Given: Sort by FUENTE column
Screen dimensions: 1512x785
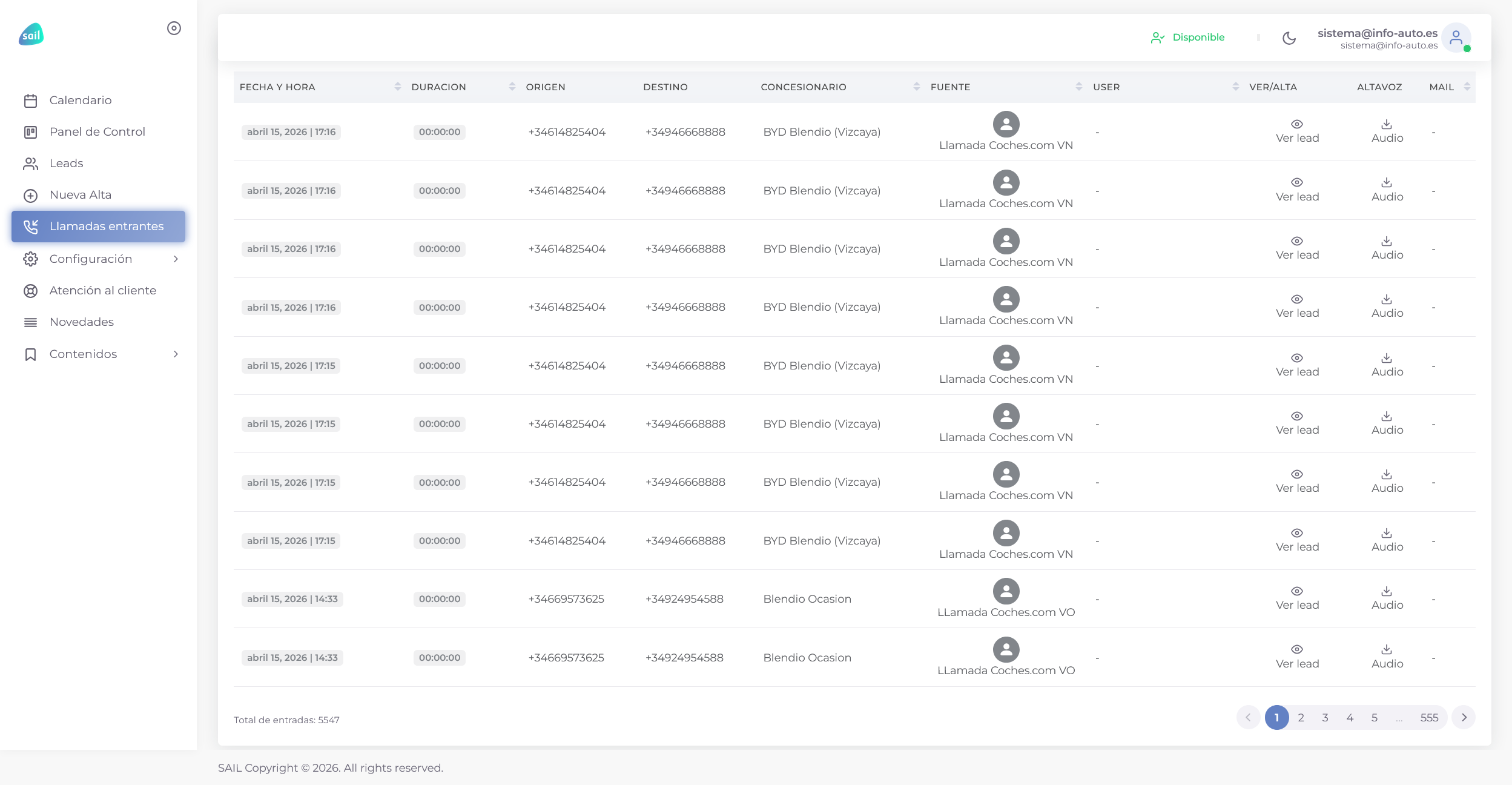Looking at the screenshot, I should tap(1079, 87).
